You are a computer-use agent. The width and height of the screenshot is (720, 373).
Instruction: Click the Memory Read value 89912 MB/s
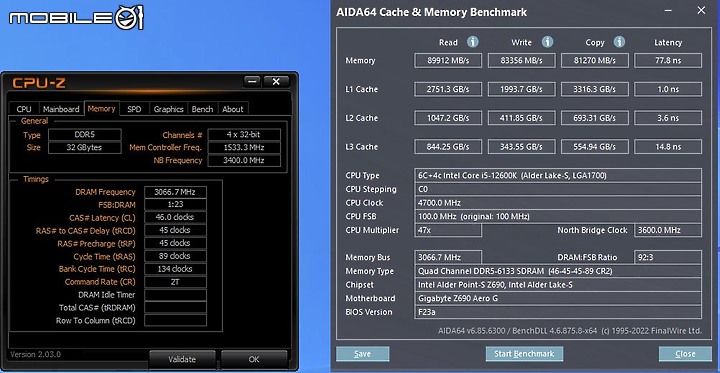[x=448, y=60]
